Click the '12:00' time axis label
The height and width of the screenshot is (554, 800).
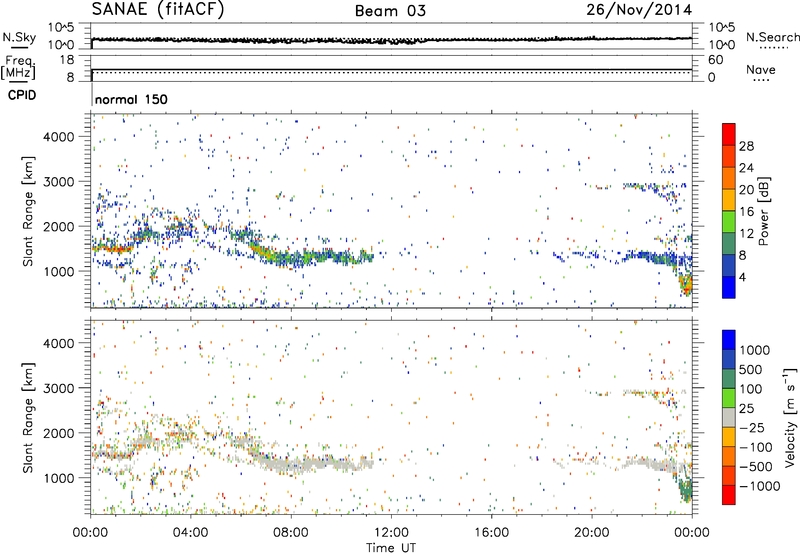point(391,533)
